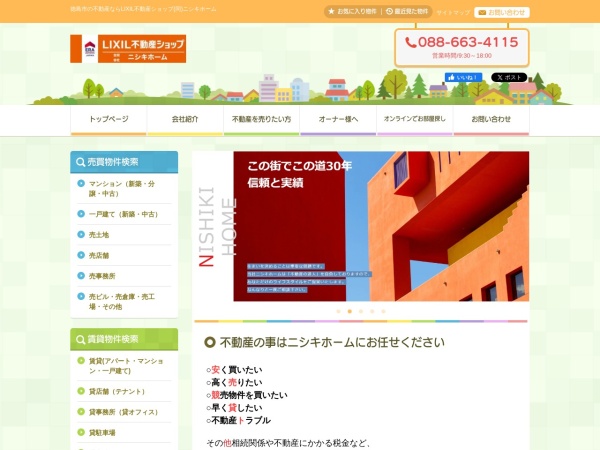The image size is (600, 450).
Task: Go to first slideshow dot
Action: [x=338, y=311]
